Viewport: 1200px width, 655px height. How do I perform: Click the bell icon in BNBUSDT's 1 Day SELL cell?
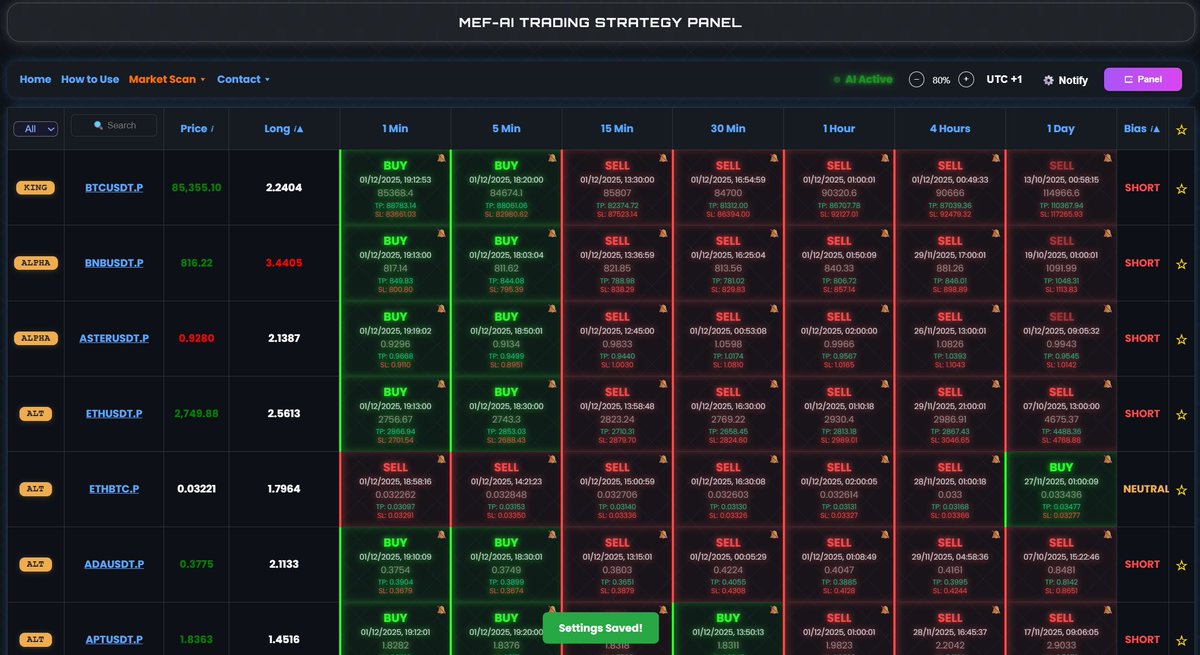[1104, 231]
